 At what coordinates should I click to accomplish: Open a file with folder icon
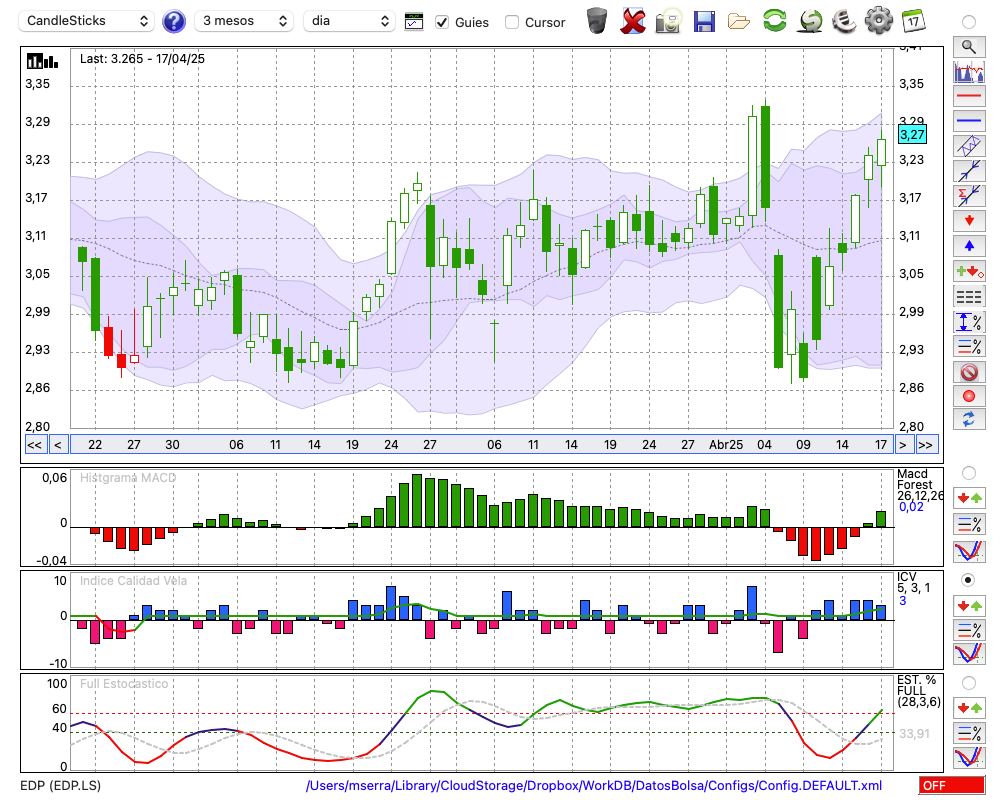tap(739, 21)
